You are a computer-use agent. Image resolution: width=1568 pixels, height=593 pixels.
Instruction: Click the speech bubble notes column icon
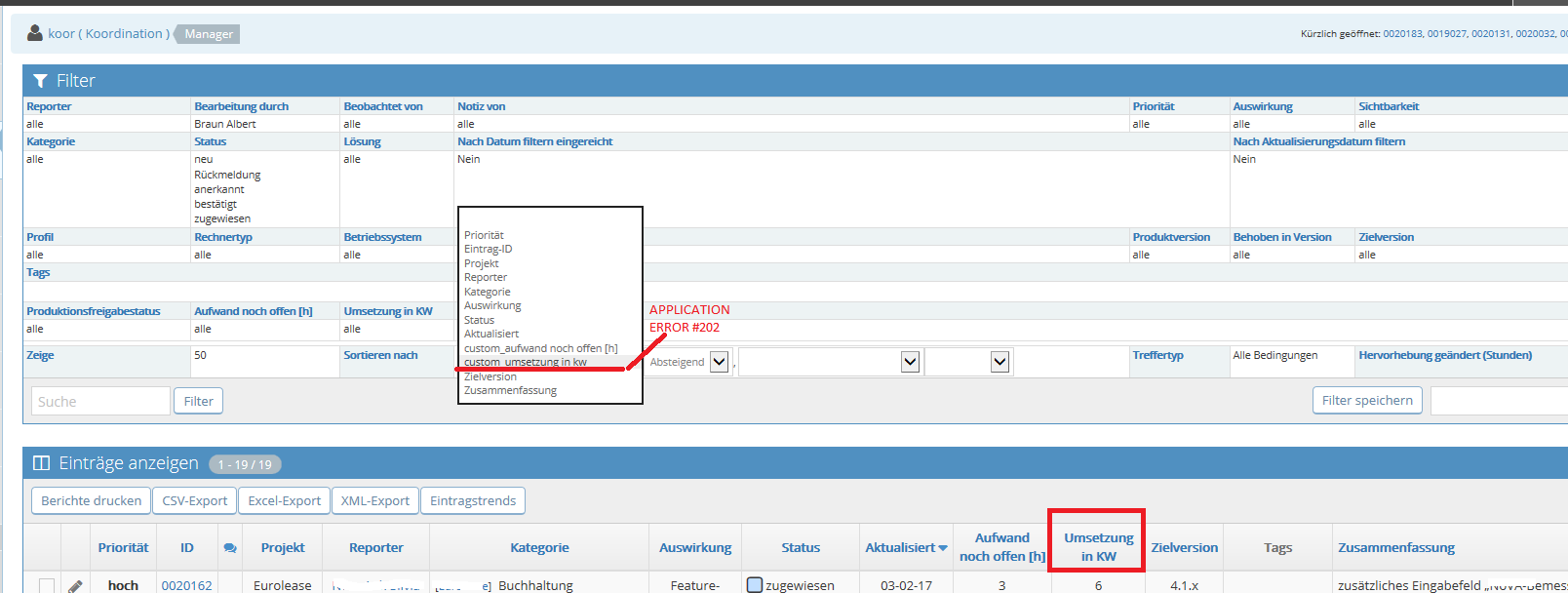(230, 548)
